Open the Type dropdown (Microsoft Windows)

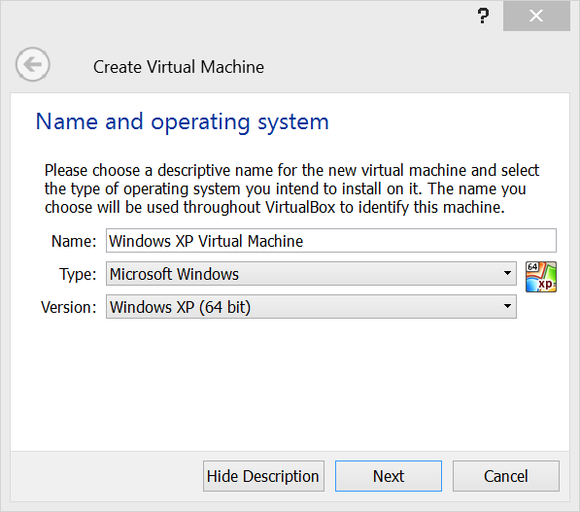[311, 274]
